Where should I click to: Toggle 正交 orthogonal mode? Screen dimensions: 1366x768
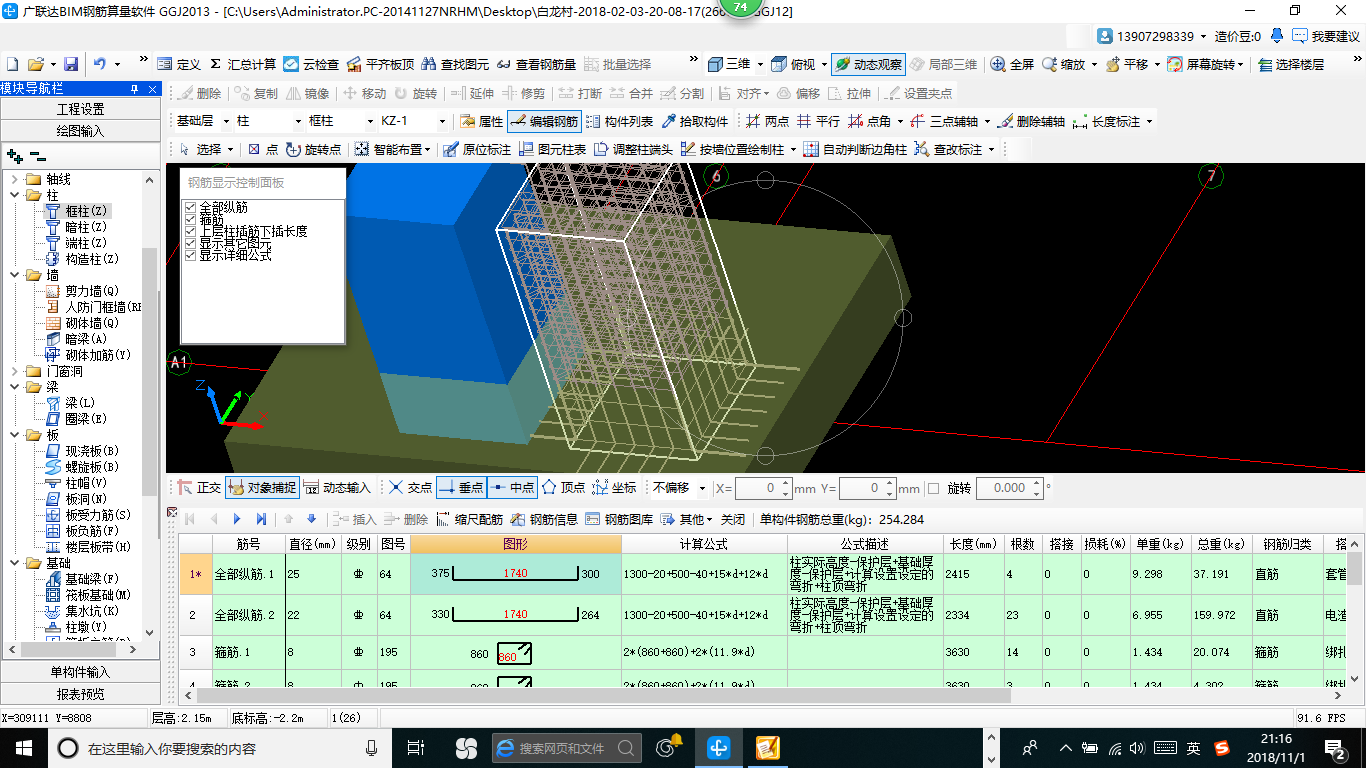pyautogui.click(x=199, y=488)
